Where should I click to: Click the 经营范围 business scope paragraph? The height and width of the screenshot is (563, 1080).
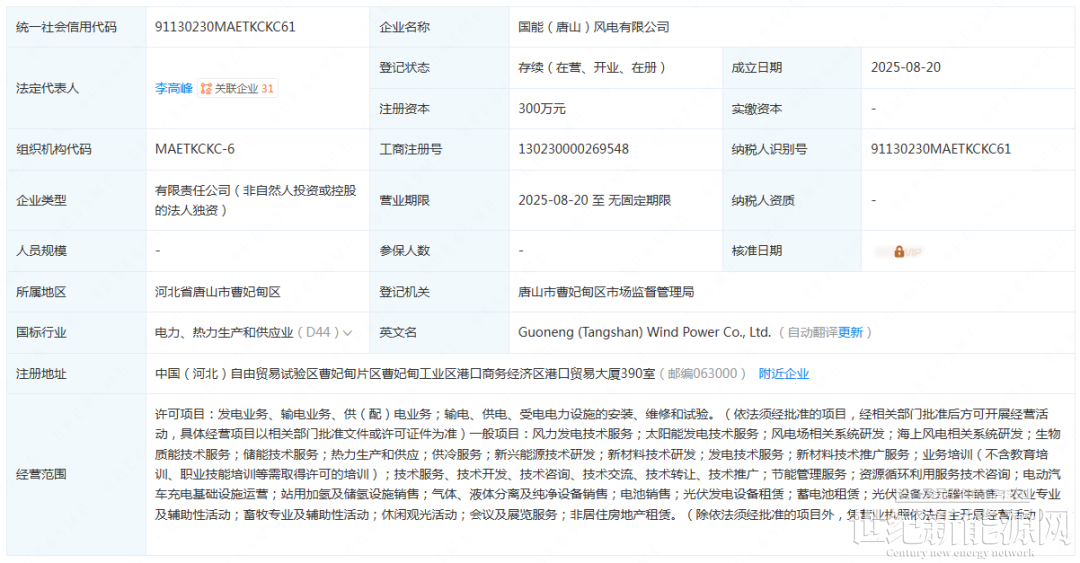[608, 464]
